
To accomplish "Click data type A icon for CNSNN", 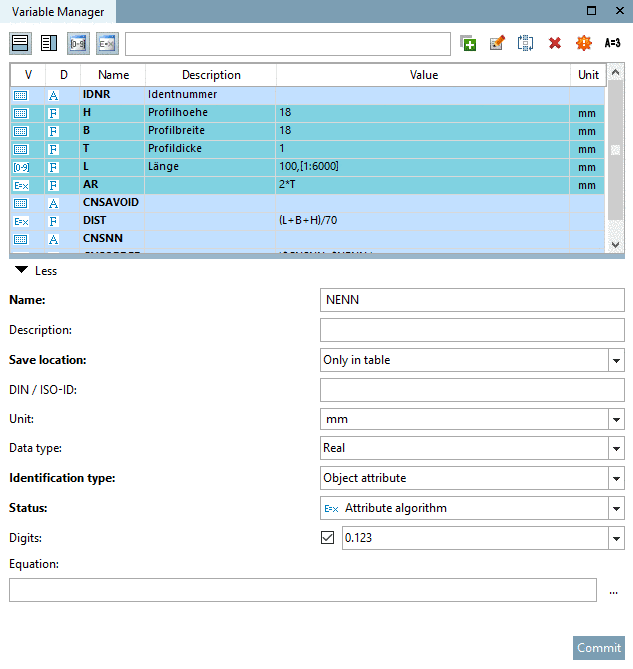I will tap(53, 239).
